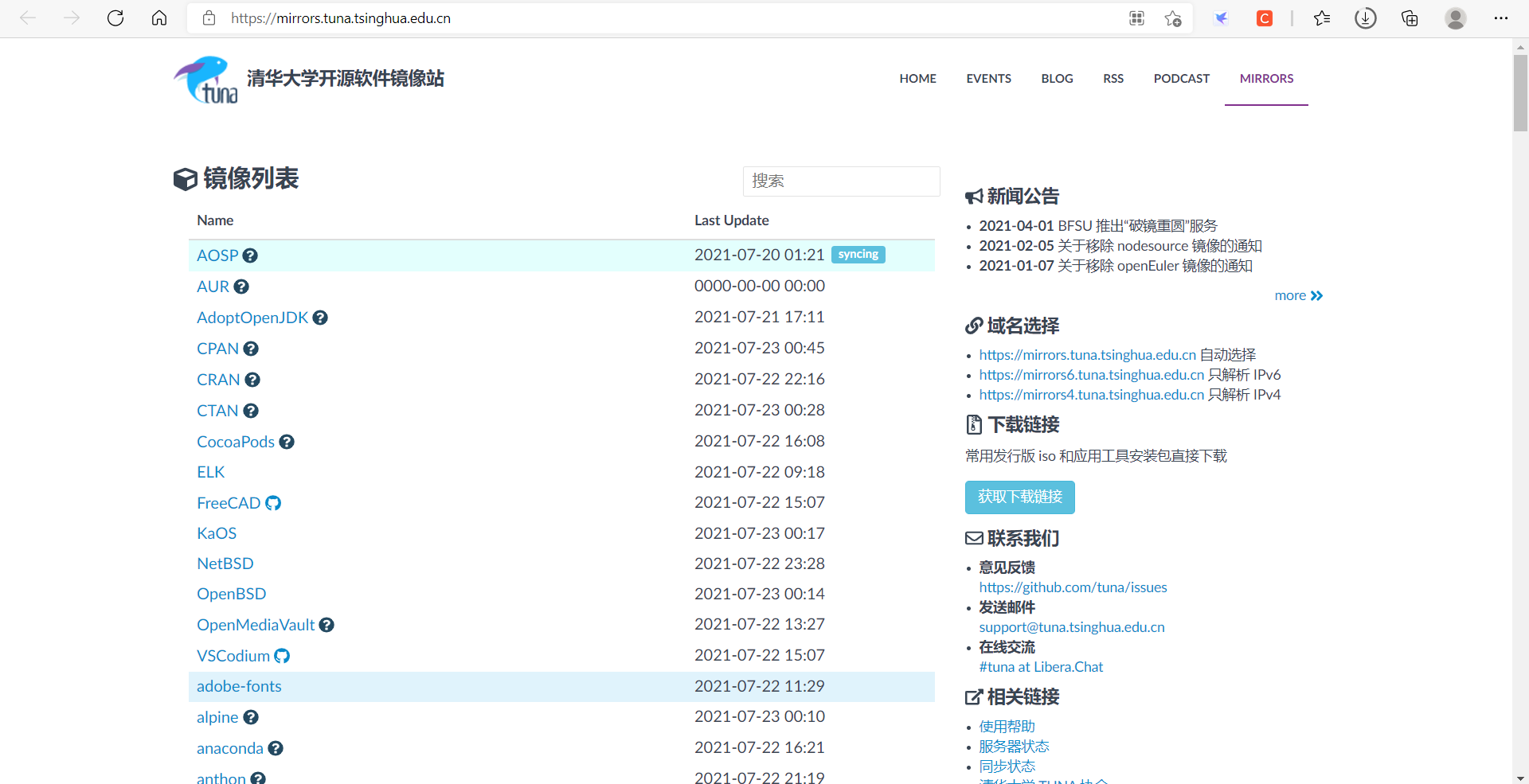
Task: Open the browser profile avatar
Action: click(x=1456, y=18)
